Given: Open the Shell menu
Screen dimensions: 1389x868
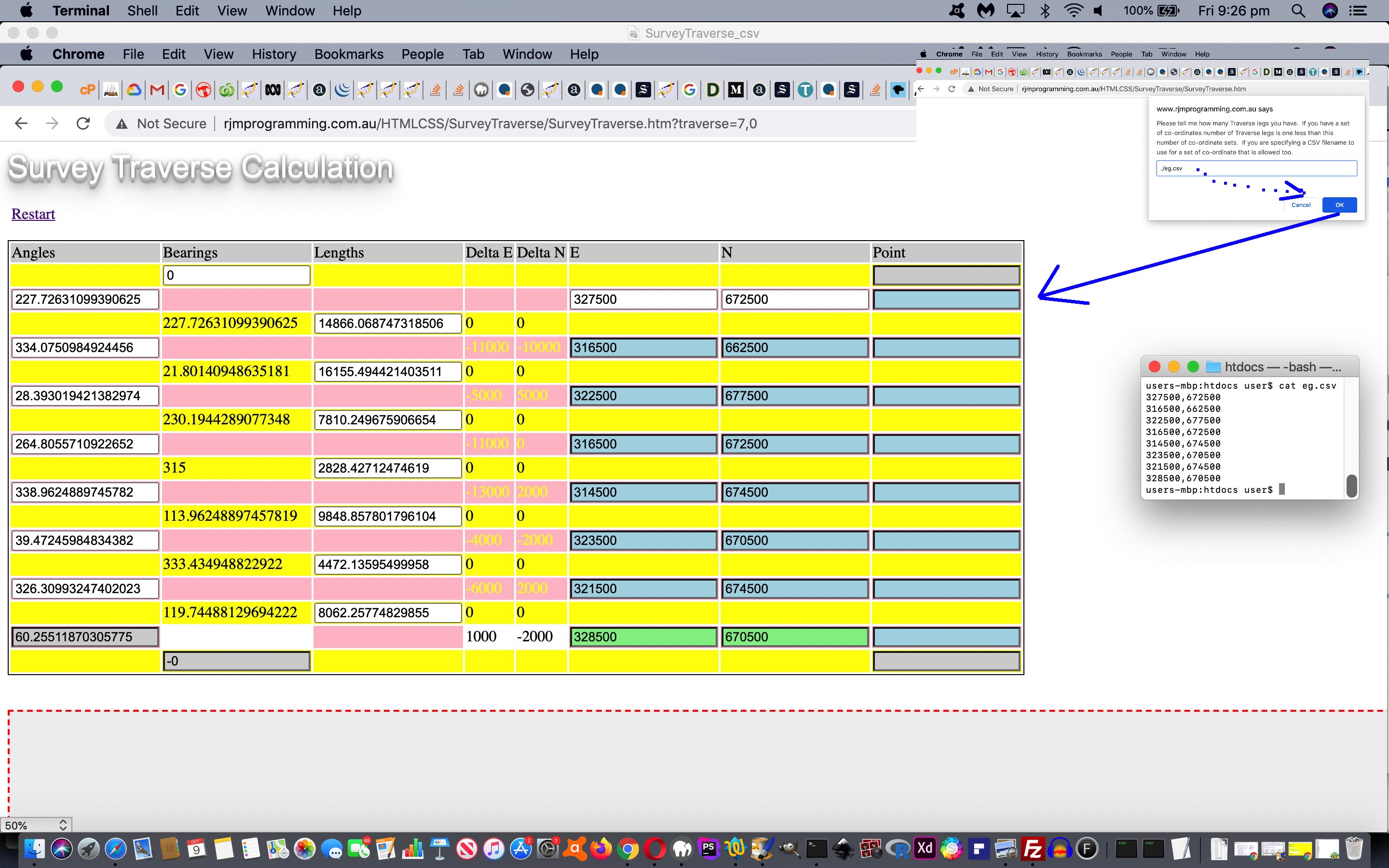Looking at the screenshot, I should point(142,11).
